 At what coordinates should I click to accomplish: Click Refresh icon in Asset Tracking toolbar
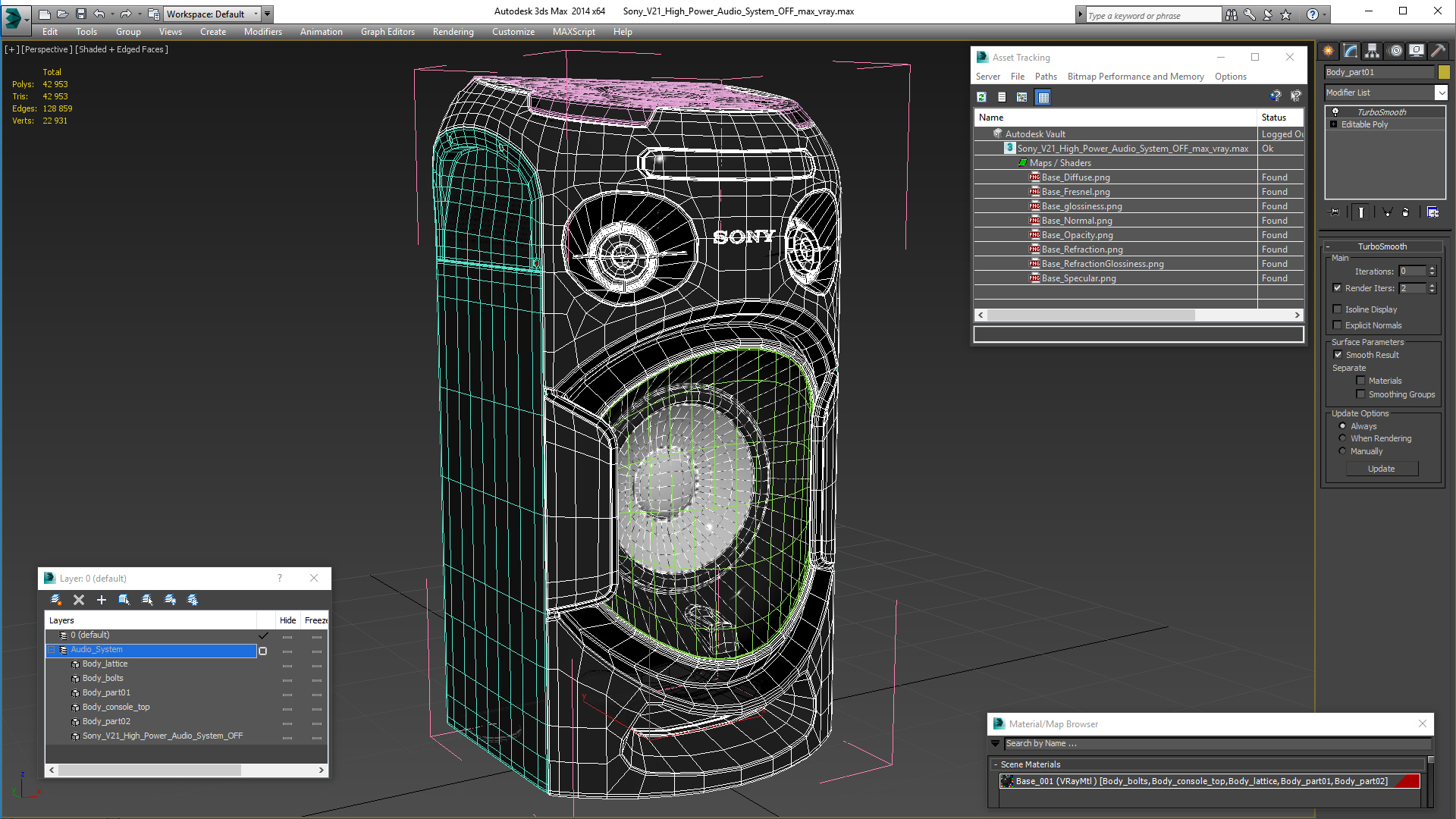(981, 97)
